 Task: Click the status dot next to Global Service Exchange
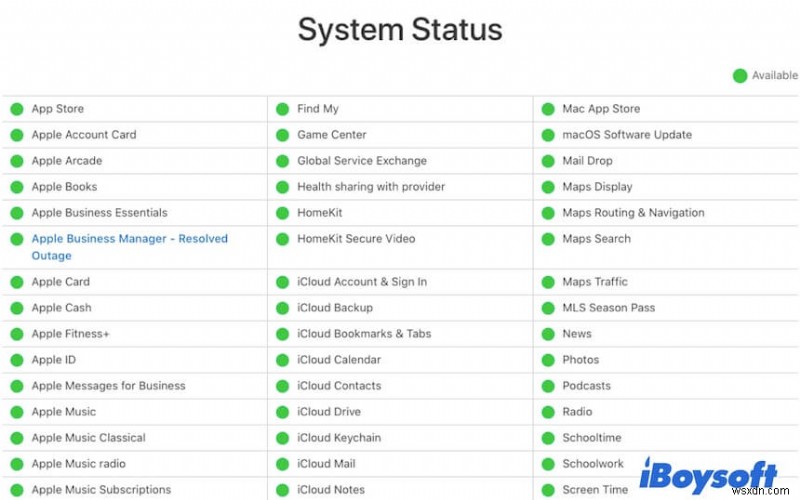tap(283, 161)
